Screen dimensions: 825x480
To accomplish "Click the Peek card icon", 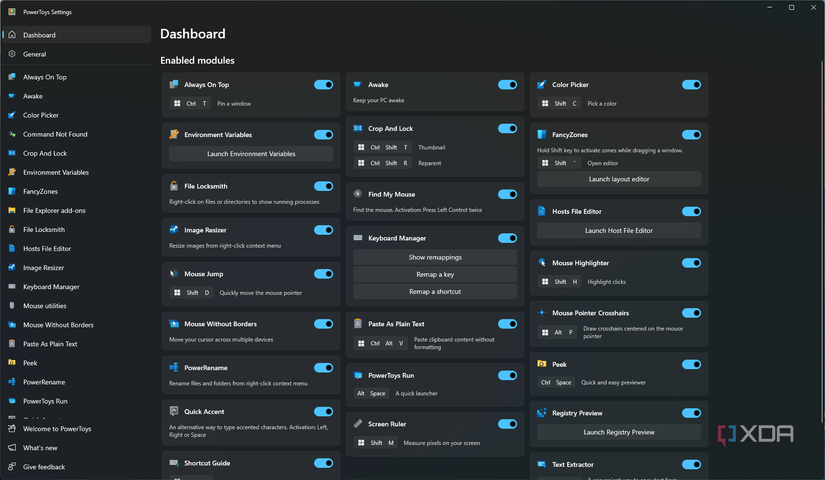I will pyautogui.click(x=541, y=364).
